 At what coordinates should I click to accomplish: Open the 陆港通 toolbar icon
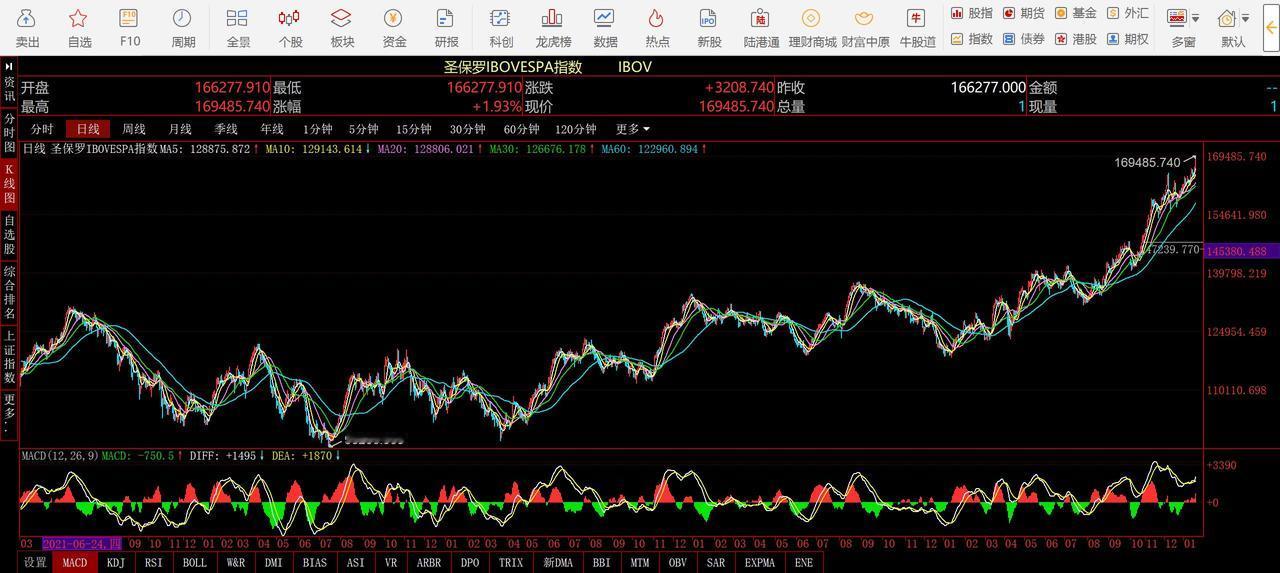coord(761,19)
